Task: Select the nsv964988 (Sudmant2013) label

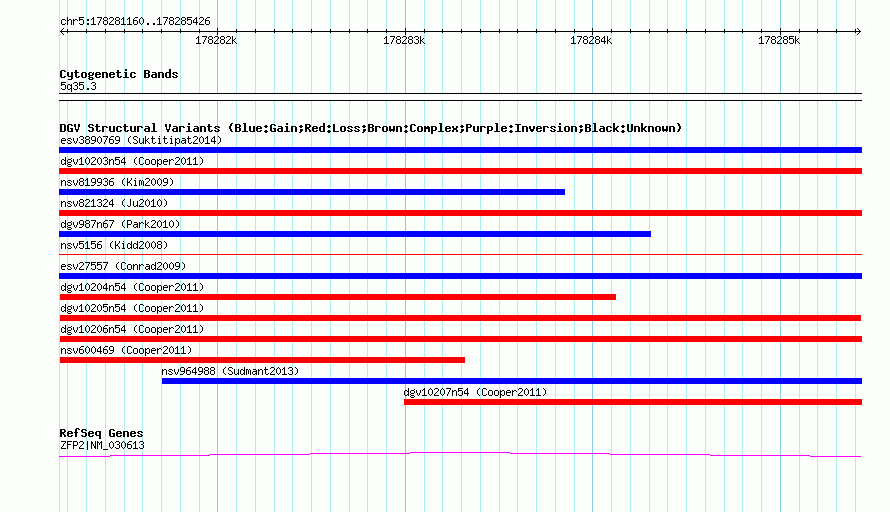Action: tap(230, 371)
